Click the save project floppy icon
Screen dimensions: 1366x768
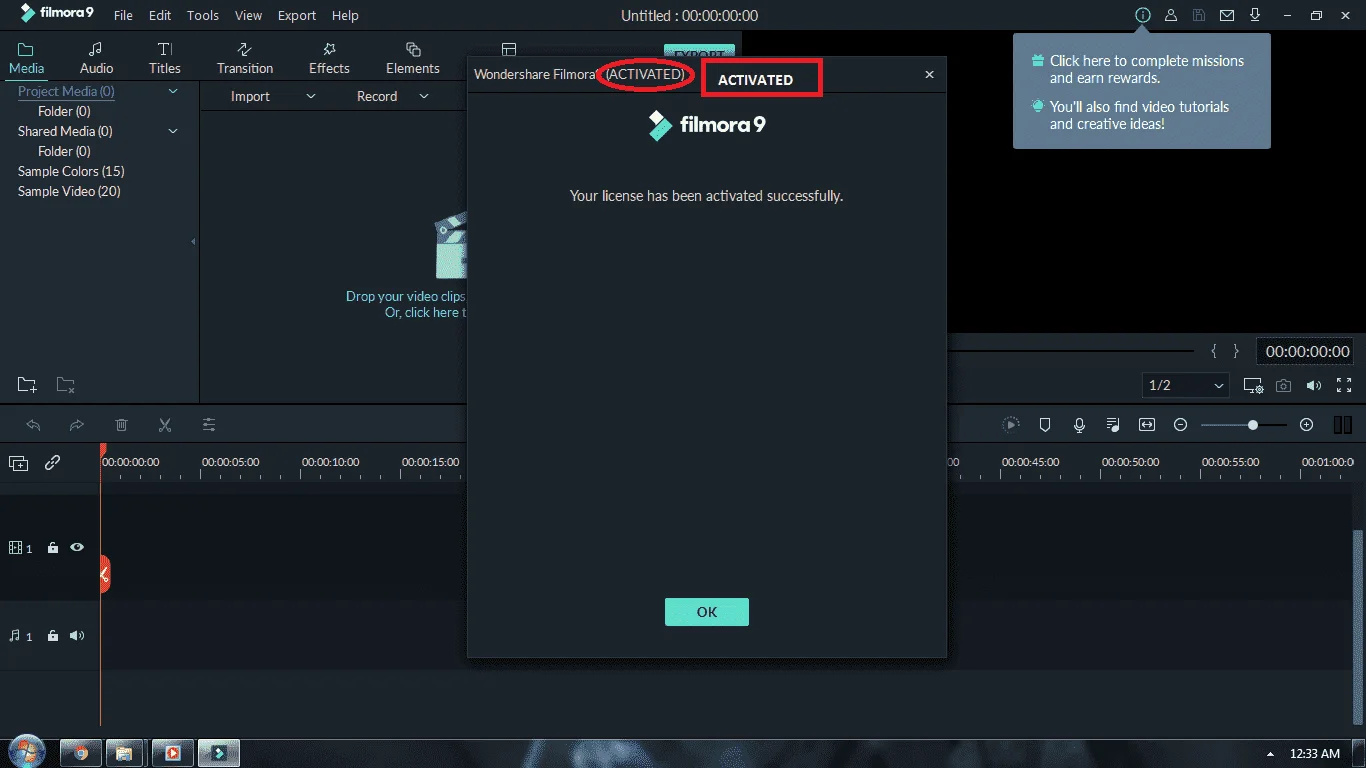(x=1199, y=16)
